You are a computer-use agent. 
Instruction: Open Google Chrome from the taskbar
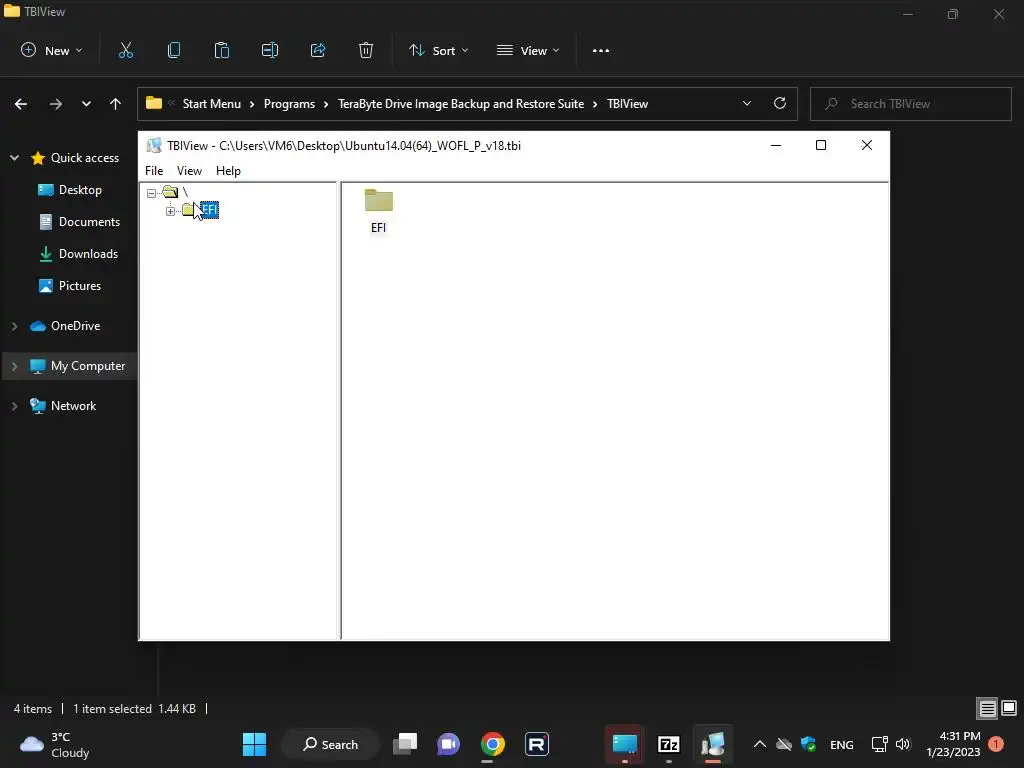tap(493, 744)
